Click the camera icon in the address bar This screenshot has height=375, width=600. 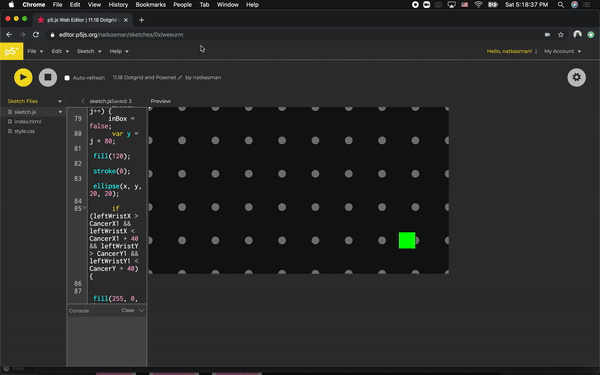(x=547, y=34)
